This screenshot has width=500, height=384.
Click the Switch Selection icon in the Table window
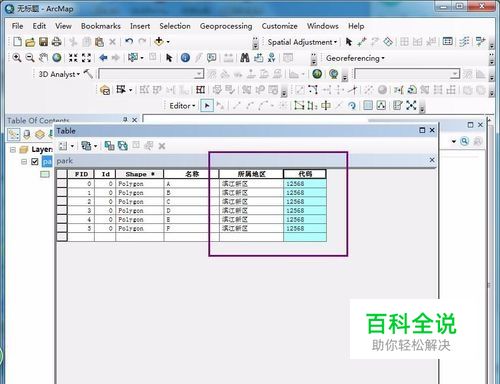(x=123, y=146)
